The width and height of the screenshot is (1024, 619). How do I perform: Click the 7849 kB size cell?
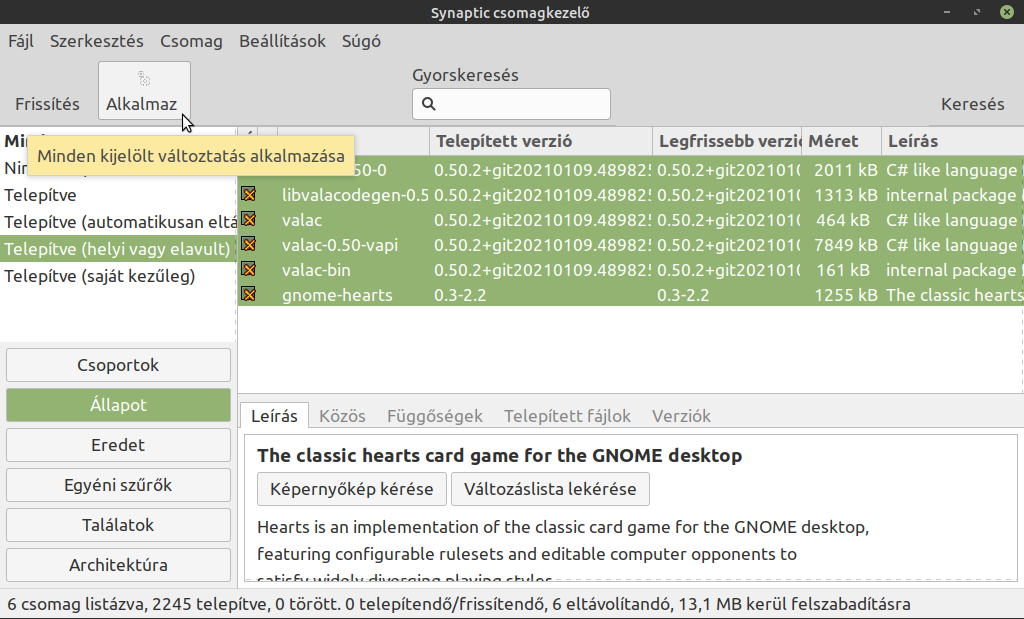(845, 246)
